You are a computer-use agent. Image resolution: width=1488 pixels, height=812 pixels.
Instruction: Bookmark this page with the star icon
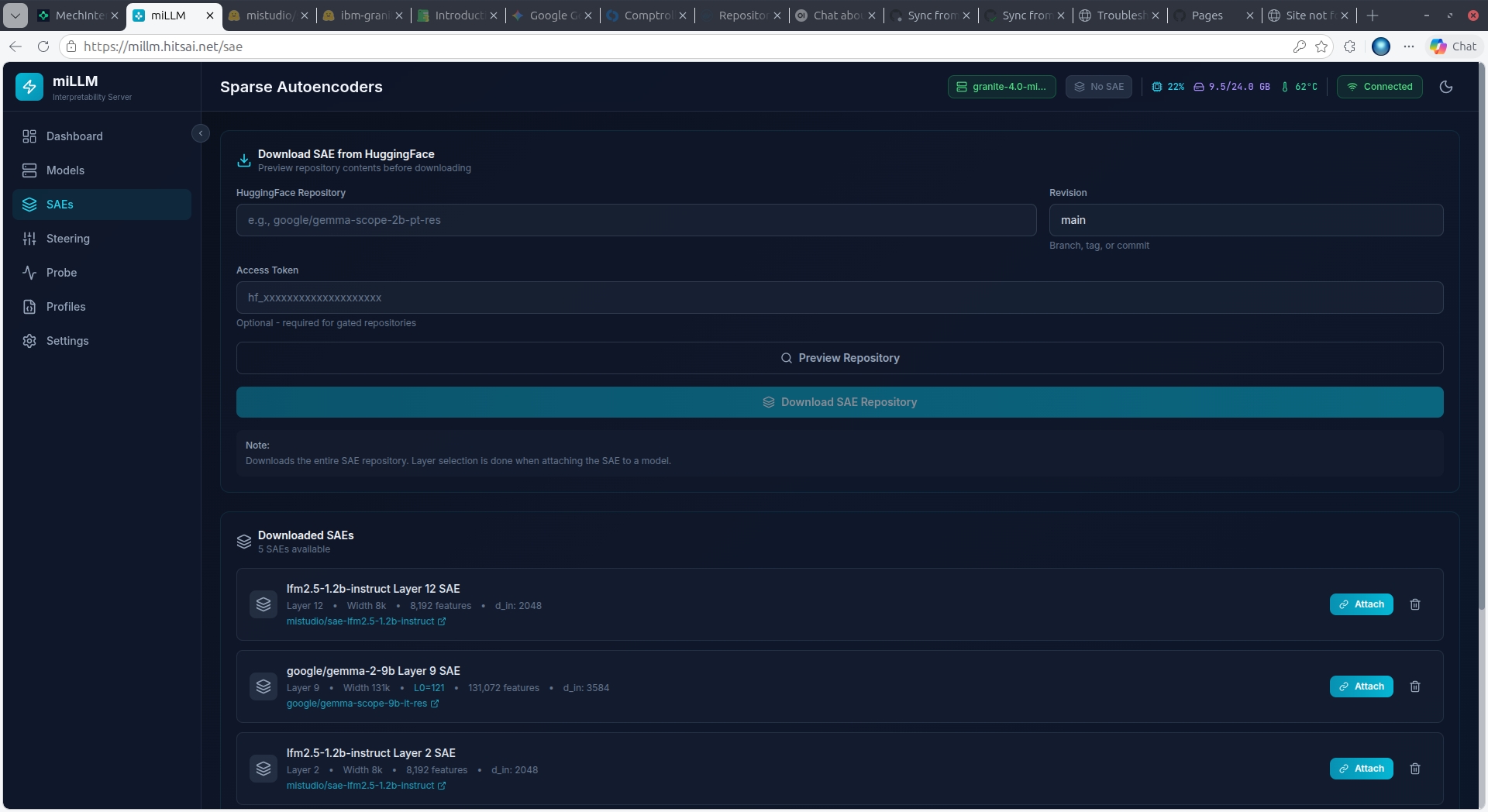click(x=1321, y=46)
